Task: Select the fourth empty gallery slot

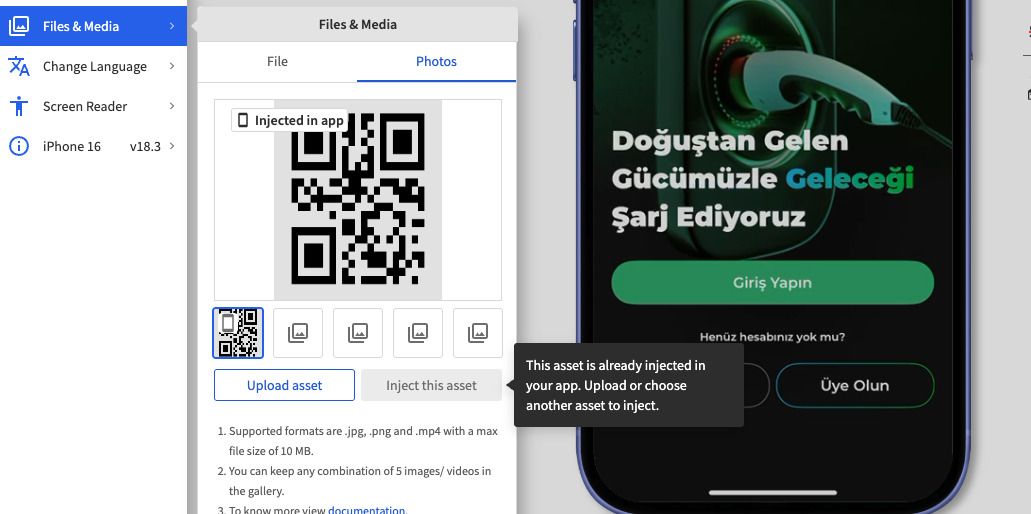Action: [x=418, y=333]
